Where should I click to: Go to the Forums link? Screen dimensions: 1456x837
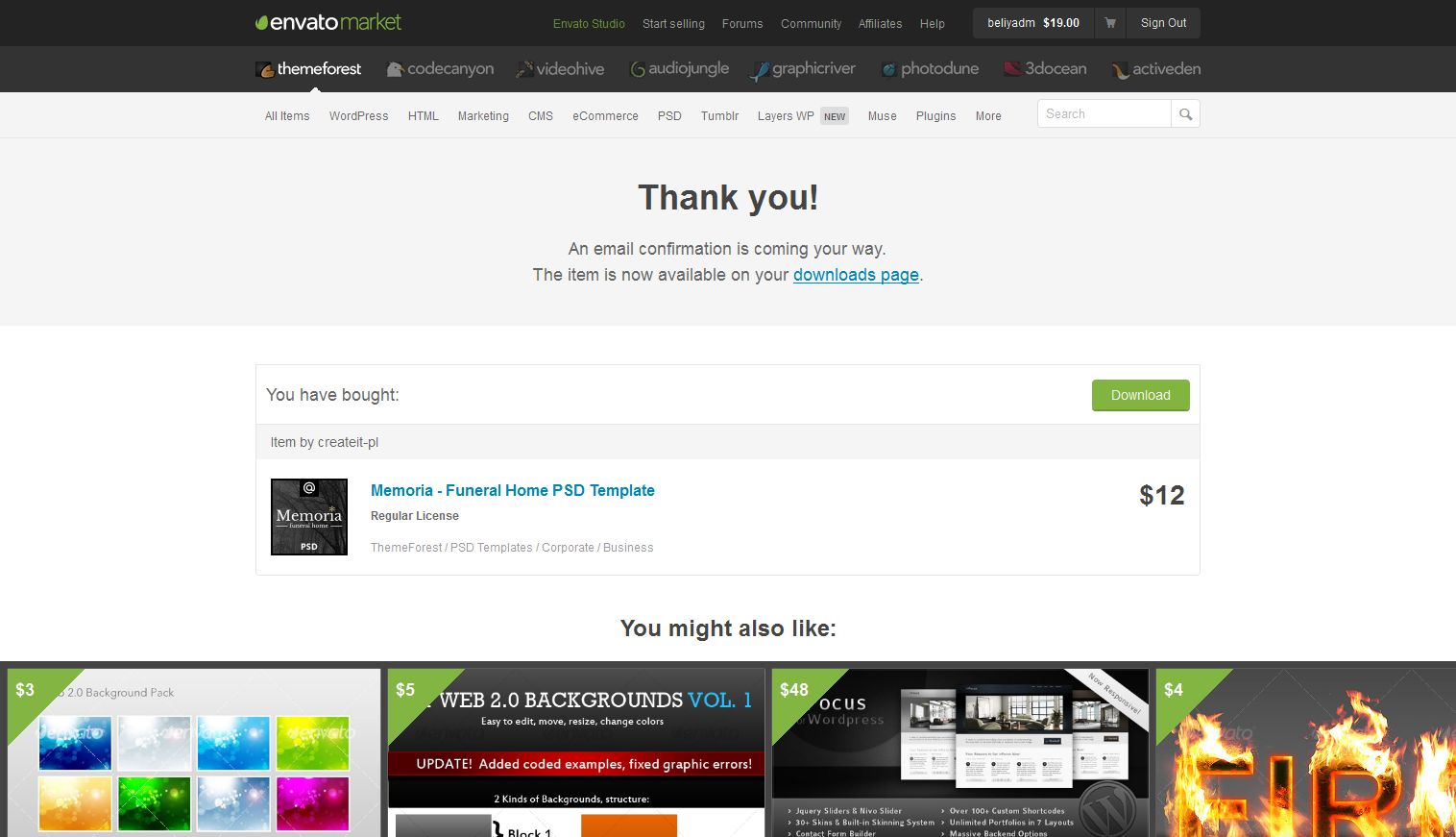coord(742,24)
